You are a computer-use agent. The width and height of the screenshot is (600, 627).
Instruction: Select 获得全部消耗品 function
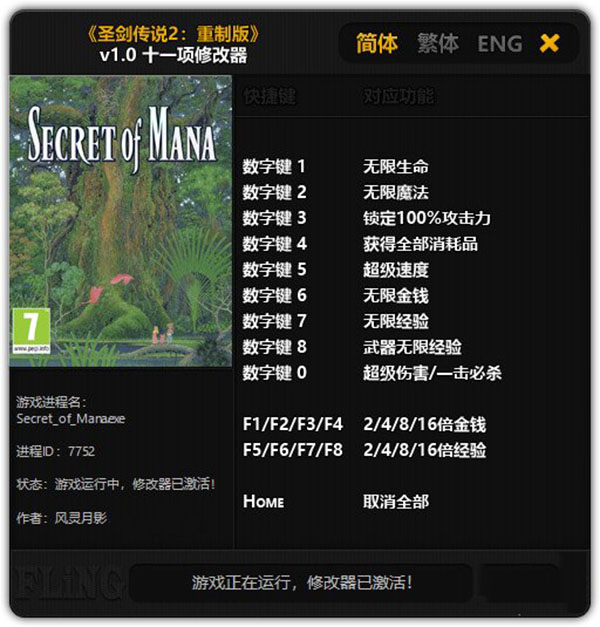click(420, 244)
